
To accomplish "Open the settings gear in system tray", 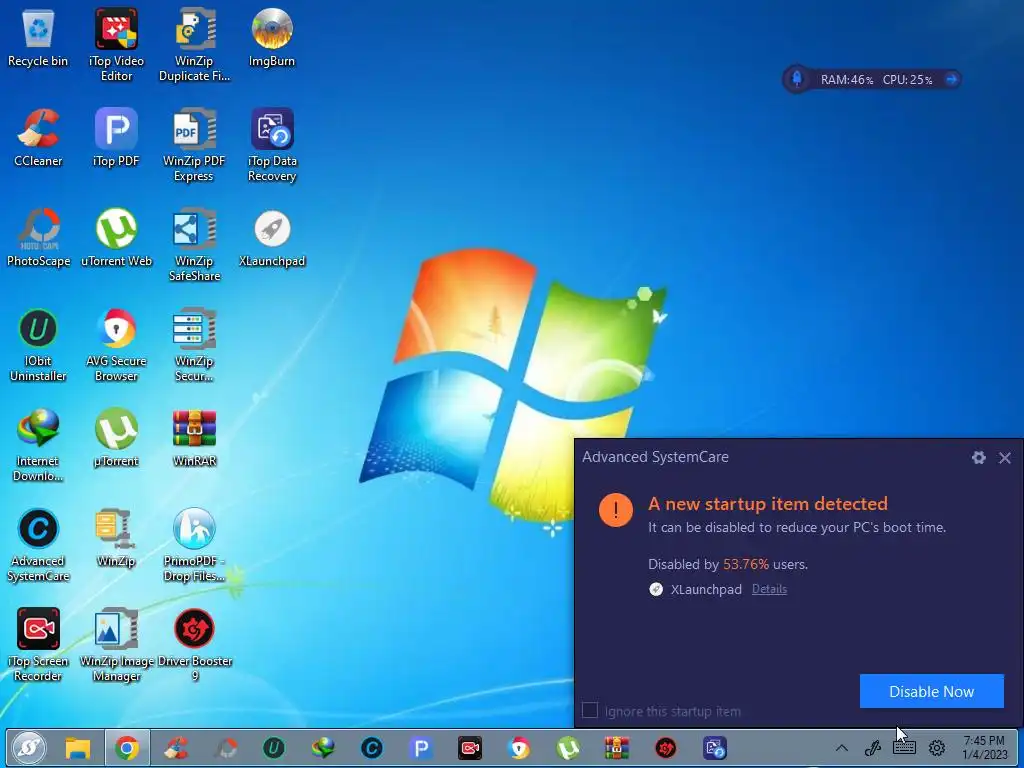I will click(937, 748).
